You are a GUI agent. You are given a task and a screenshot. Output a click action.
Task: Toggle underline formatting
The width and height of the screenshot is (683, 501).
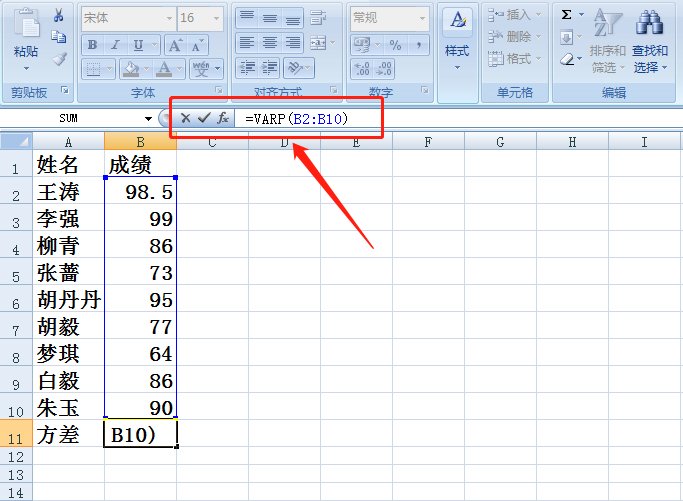138,44
